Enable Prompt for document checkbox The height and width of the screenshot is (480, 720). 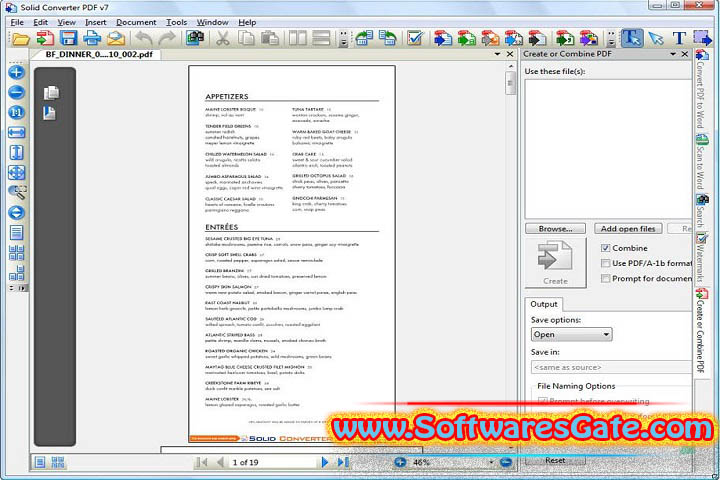click(606, 278)
